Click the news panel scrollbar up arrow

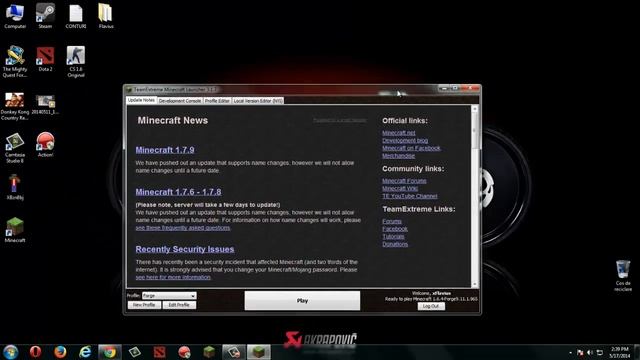click(x=474, y=109)
